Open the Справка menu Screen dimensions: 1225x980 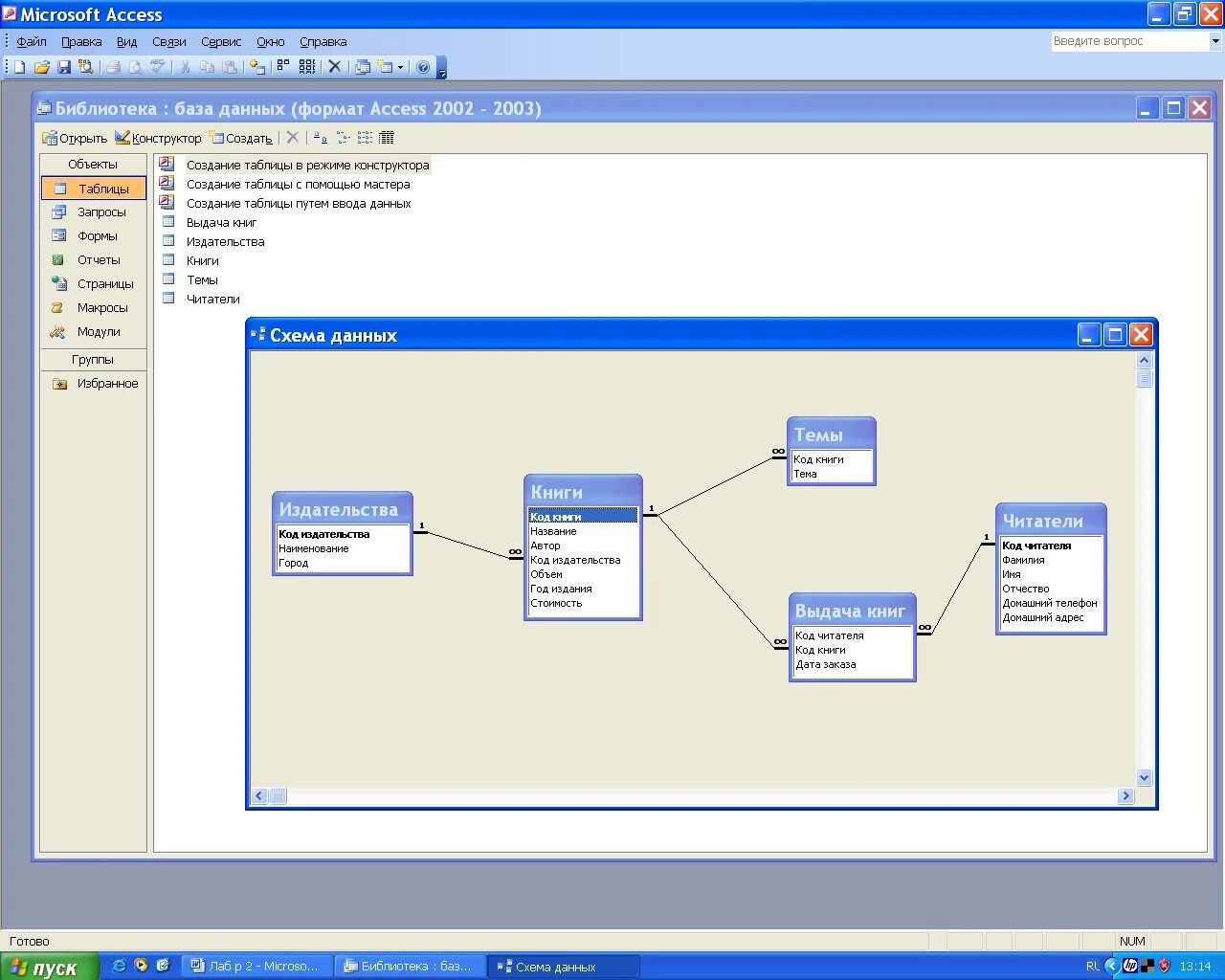click(x=323, y=42)
